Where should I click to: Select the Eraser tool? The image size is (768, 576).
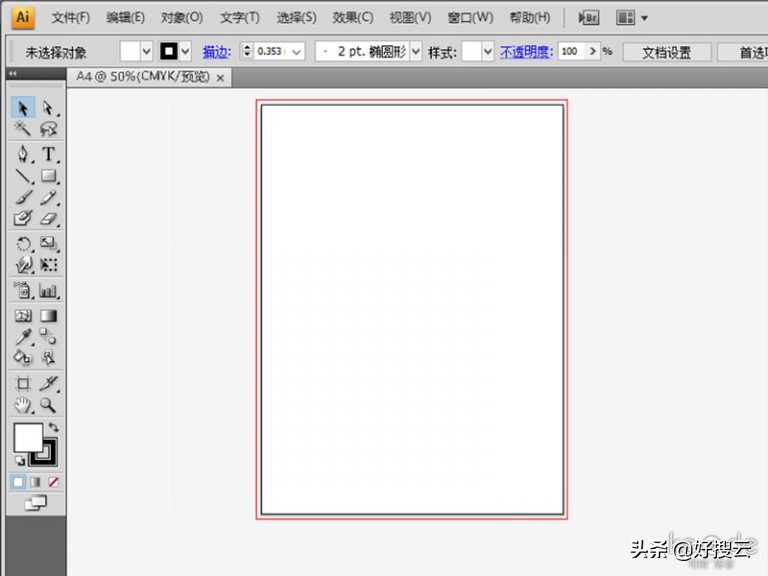48,219
